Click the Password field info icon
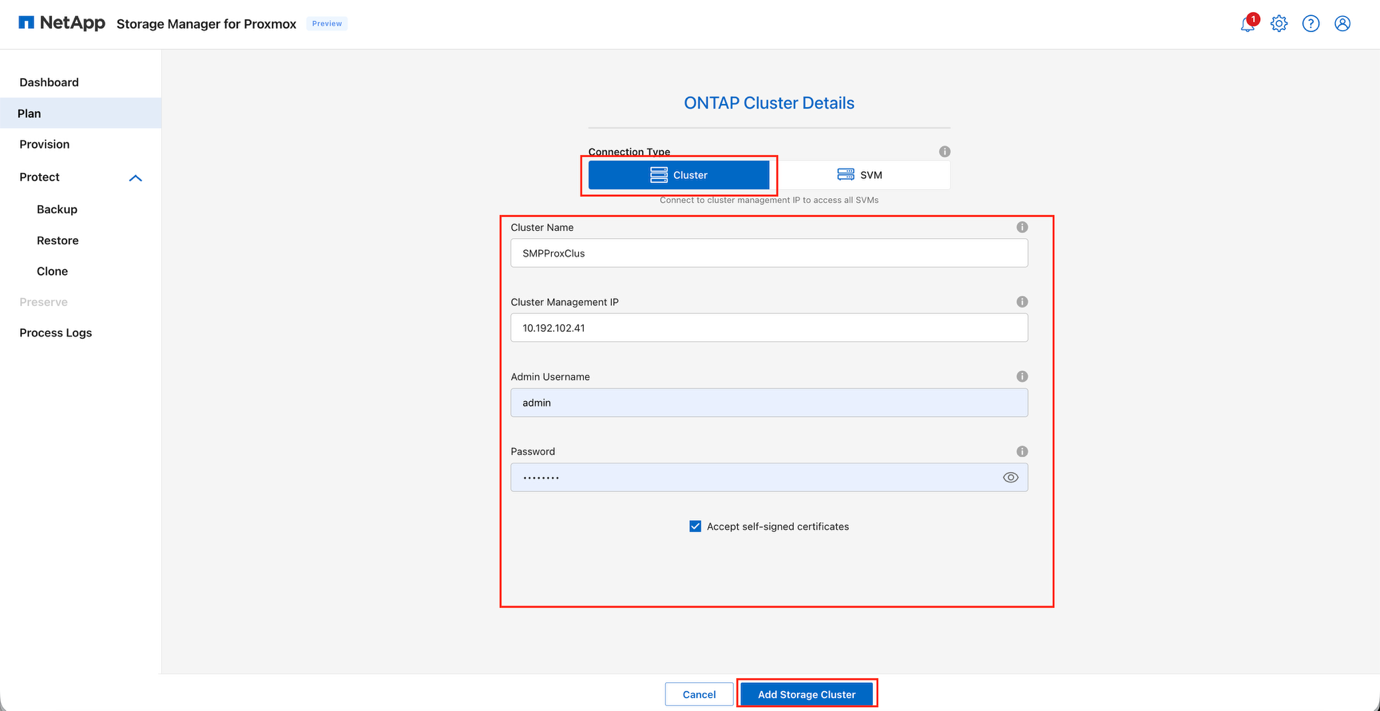Image resolution: width=1380 pixels, height=711 pixels. point(1022,451)
